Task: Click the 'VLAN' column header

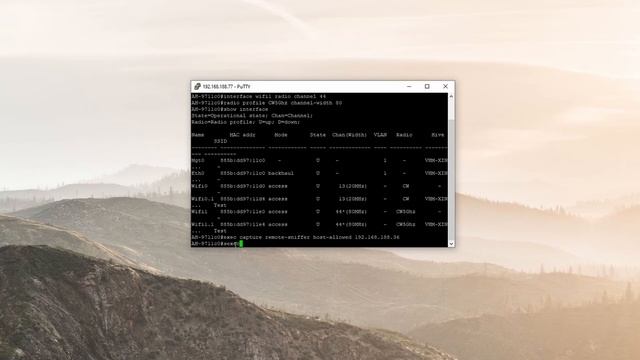Action: click(x=380, y=135)
